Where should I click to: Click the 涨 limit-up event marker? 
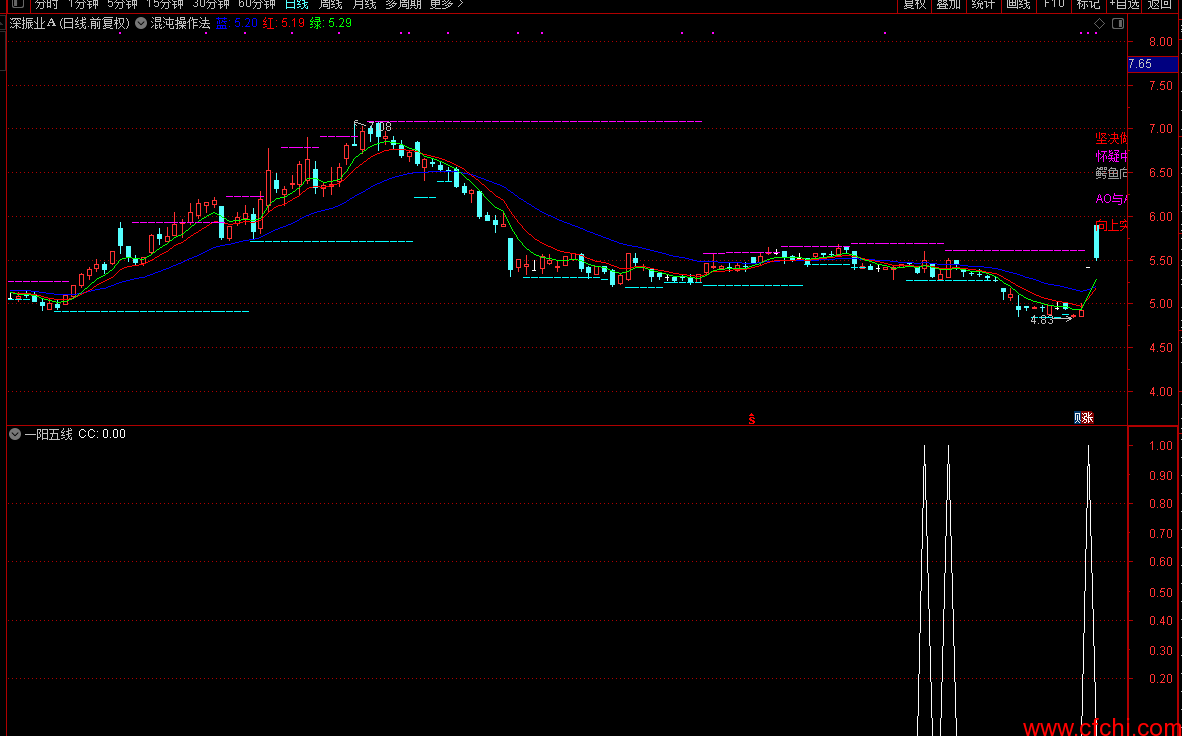[x=1089, y=418]
